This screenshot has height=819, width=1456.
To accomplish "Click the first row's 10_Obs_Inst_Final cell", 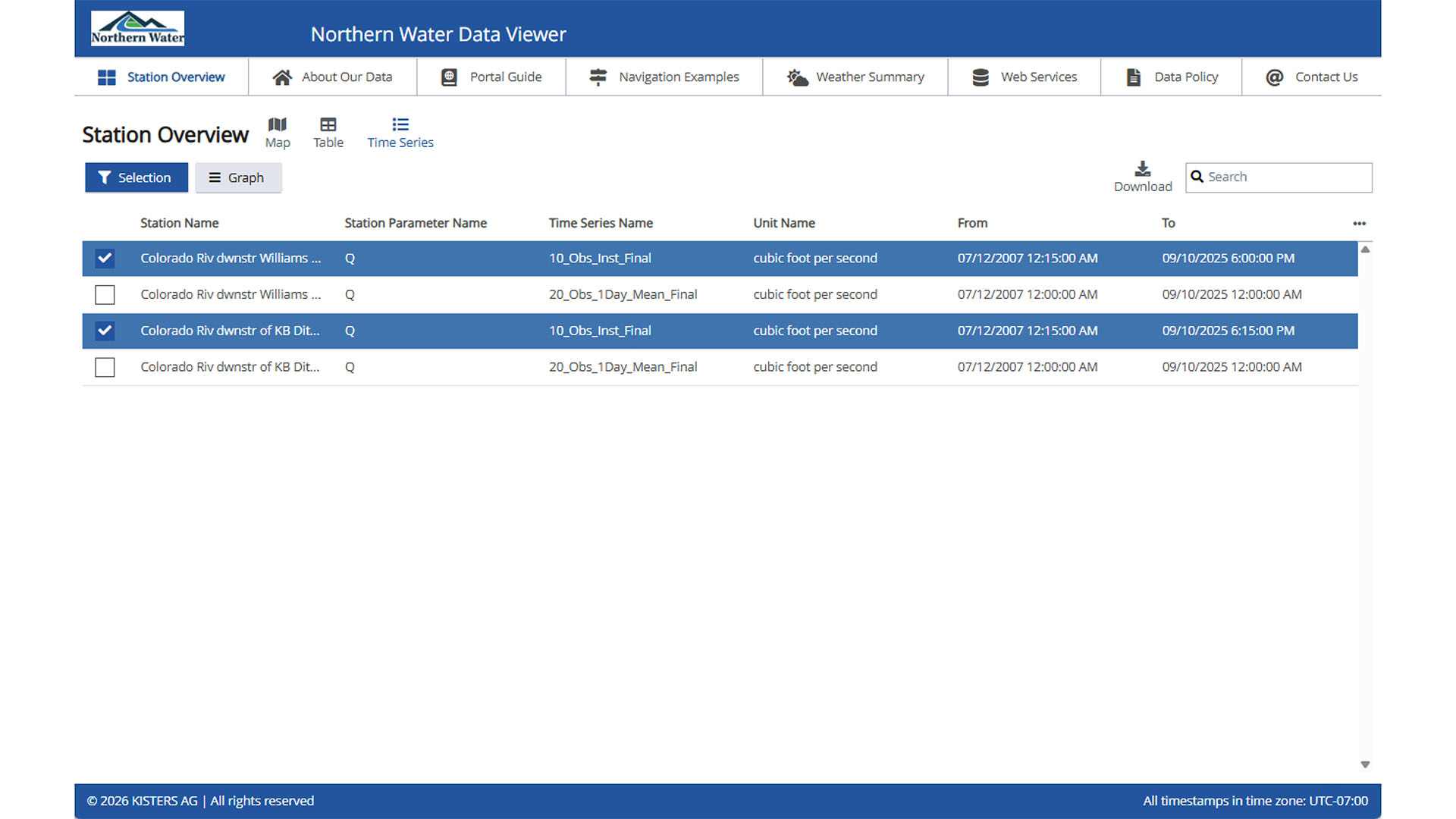I will [x=600, y=259].
